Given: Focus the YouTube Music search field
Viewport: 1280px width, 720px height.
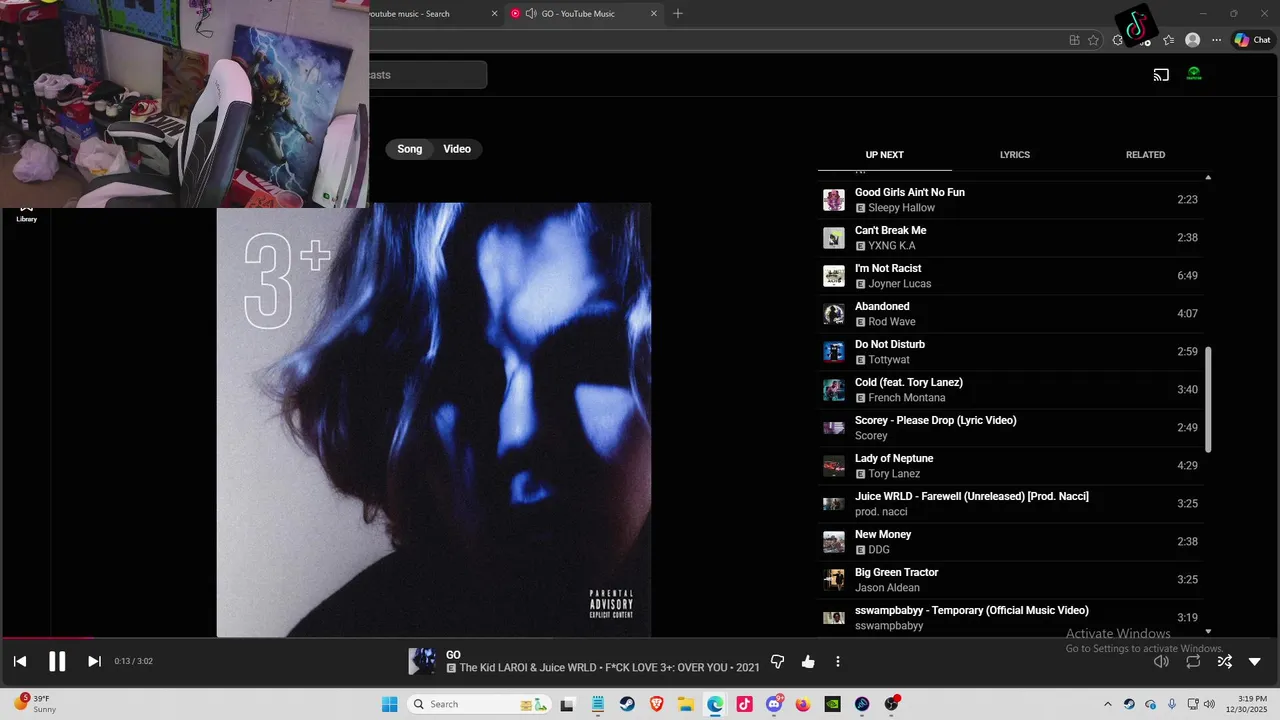Looking at the screenshot, I should pyautogui.click(x=428, y=75).
